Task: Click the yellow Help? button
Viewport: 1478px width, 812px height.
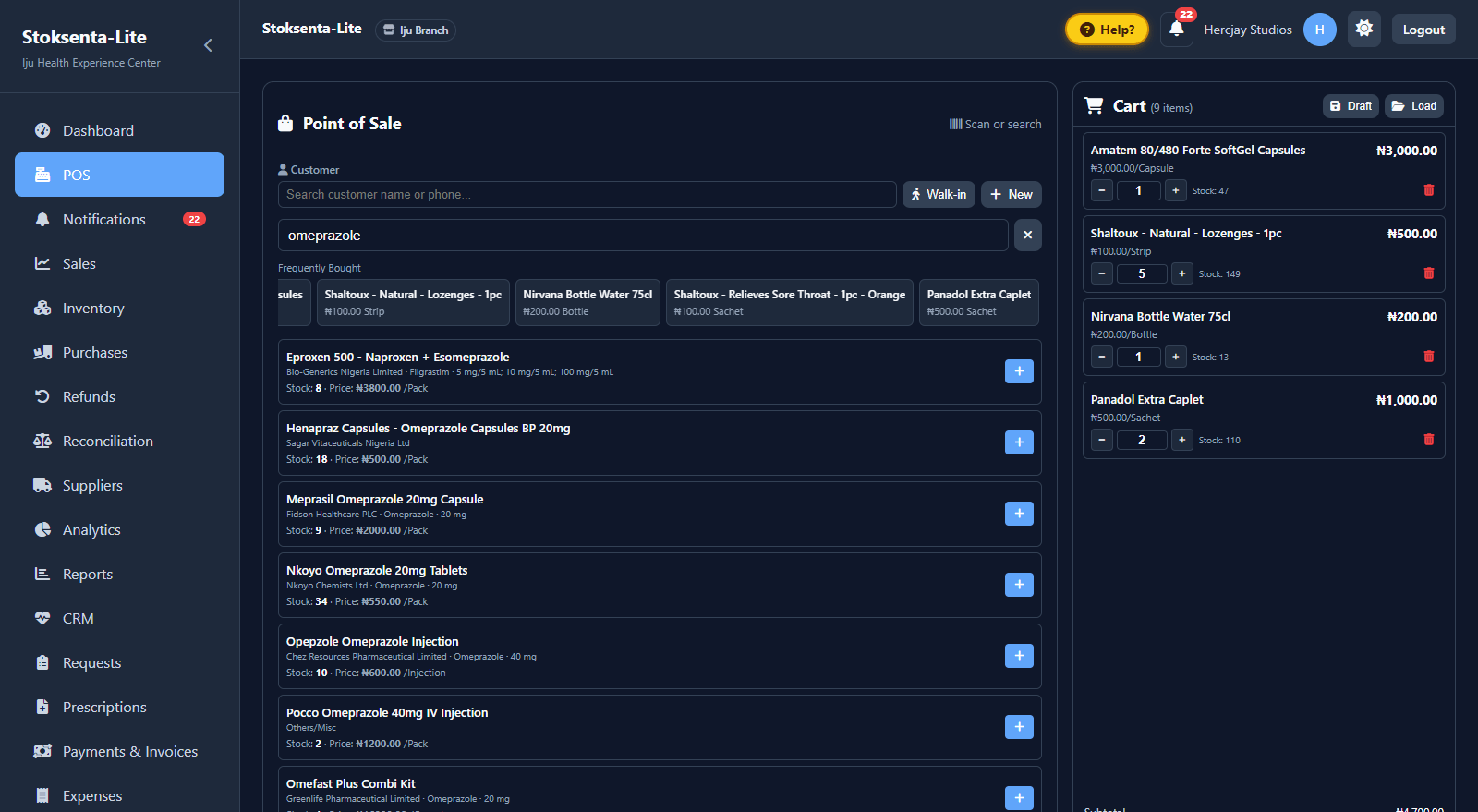Action: [x=1107, y=30]
